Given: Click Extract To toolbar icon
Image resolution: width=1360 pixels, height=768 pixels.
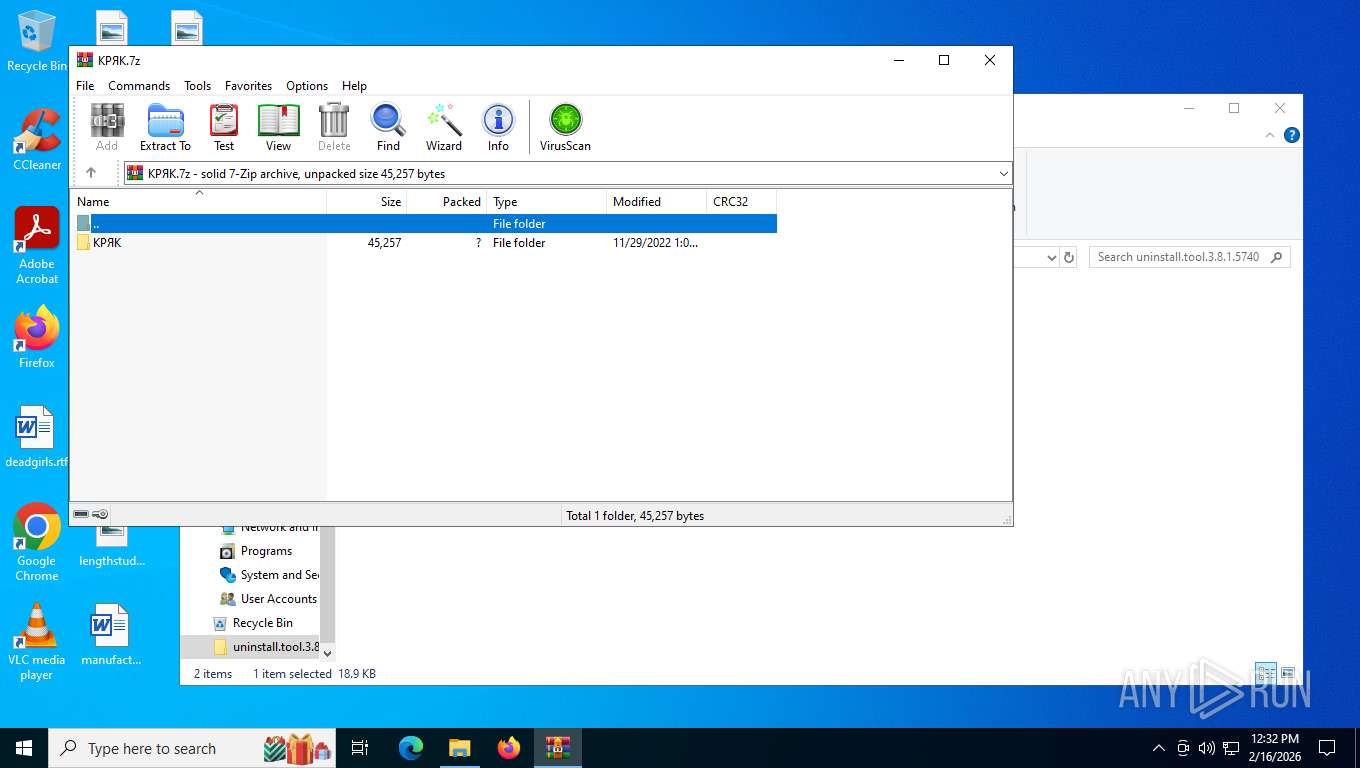Looking at the screenshot, I should 165,127.
